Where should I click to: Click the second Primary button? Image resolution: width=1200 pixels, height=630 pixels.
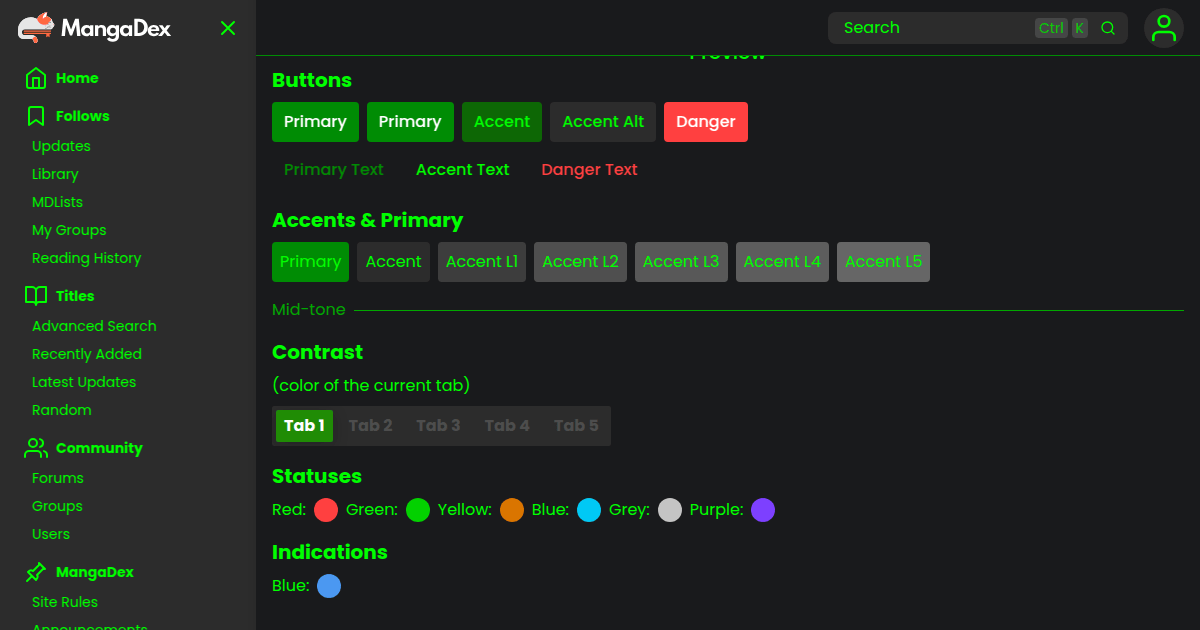click(x=410, y=122)
